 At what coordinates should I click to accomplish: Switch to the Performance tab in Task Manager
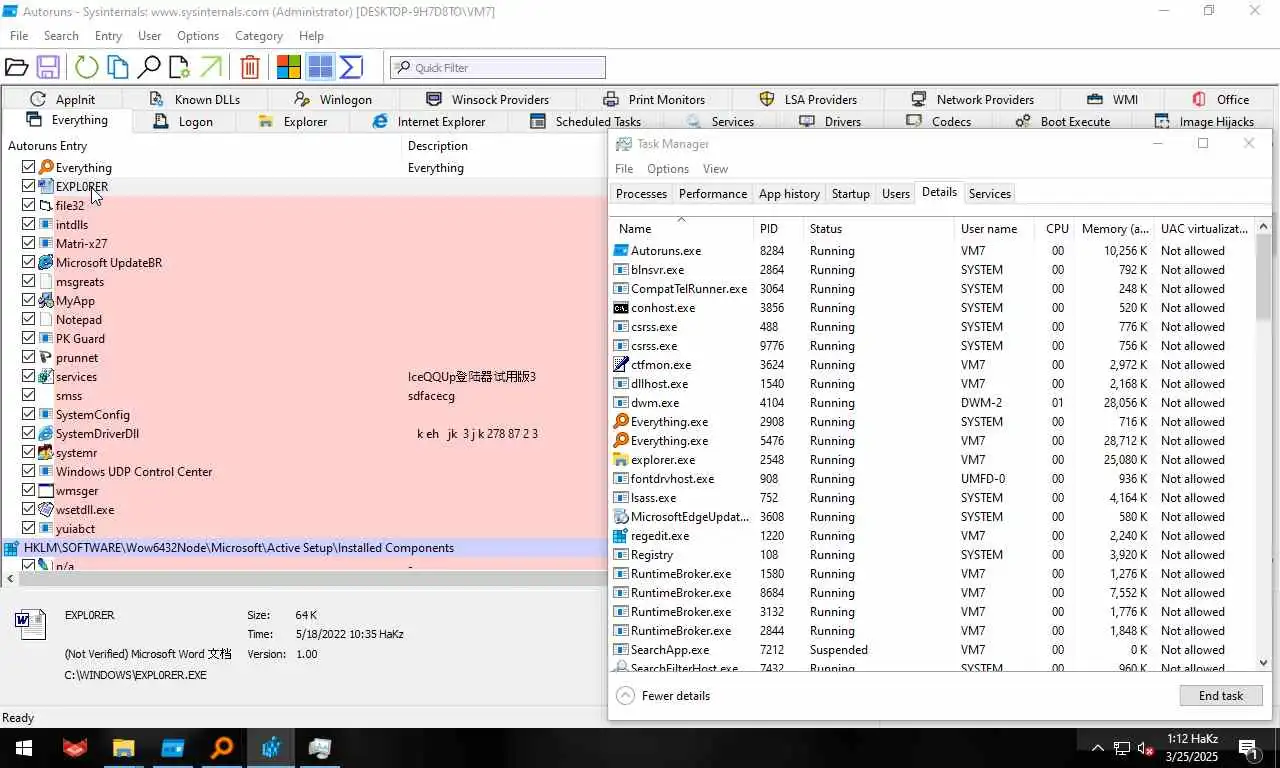tap(713, 194)
